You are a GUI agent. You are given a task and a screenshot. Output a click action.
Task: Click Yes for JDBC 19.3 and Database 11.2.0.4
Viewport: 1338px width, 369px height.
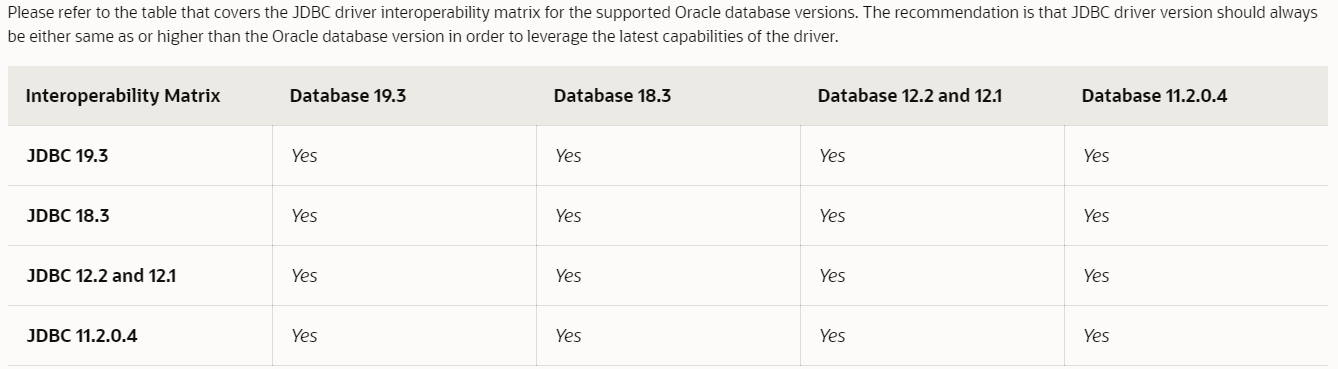pos(1096,156)
